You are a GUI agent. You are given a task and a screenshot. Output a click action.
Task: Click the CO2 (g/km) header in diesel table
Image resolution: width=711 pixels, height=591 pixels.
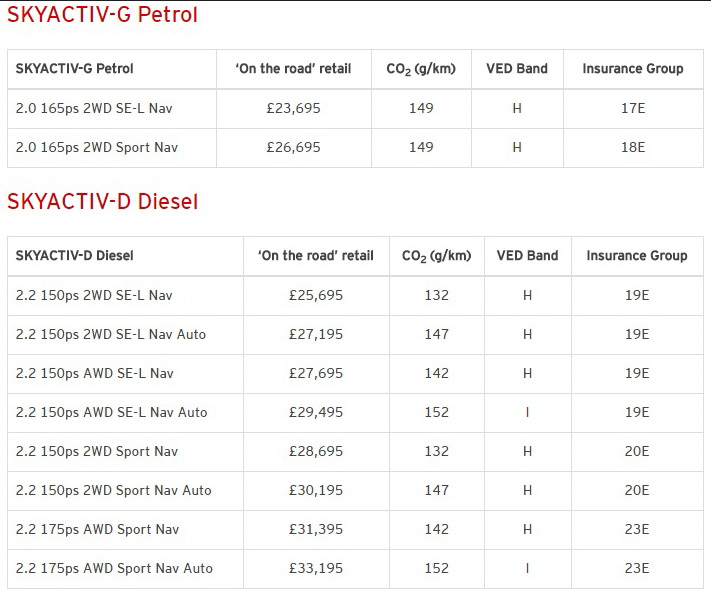436,256
